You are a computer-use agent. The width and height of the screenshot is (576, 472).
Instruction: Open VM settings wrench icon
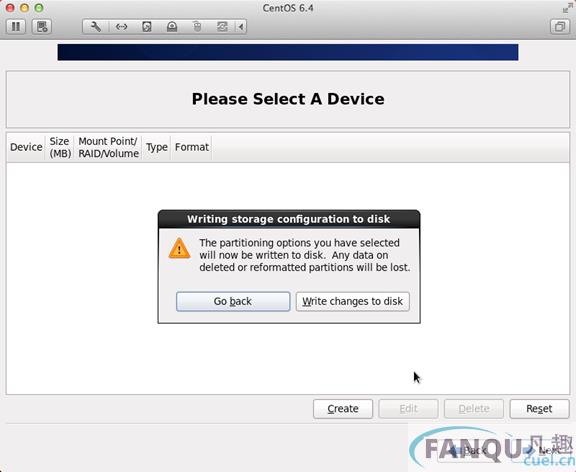coord(96,26)
